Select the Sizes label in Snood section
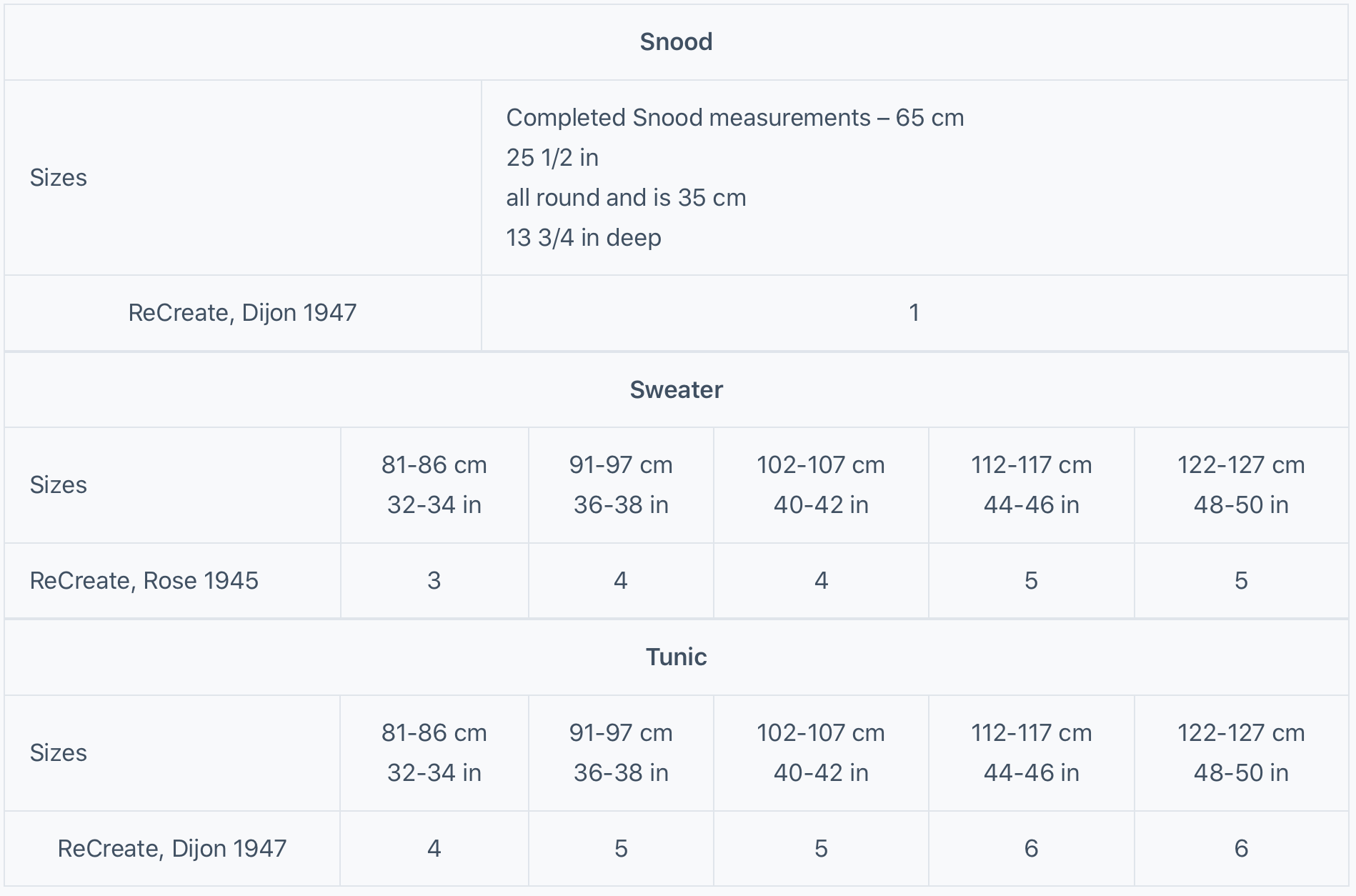 click(59, 178)
